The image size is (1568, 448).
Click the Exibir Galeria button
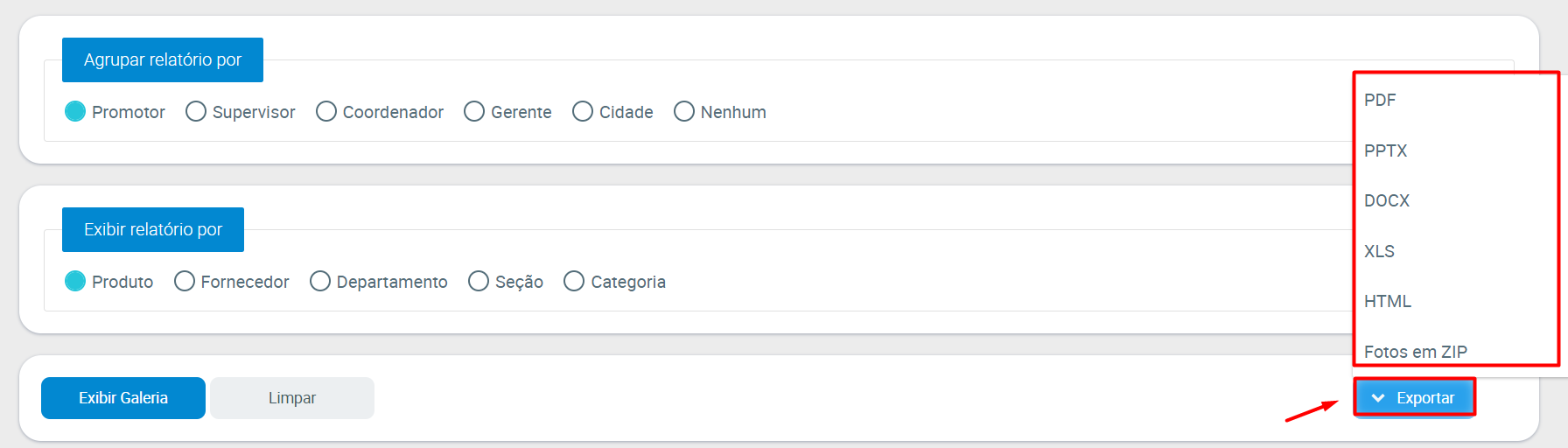pyautogui.click(x=123, y=398)
